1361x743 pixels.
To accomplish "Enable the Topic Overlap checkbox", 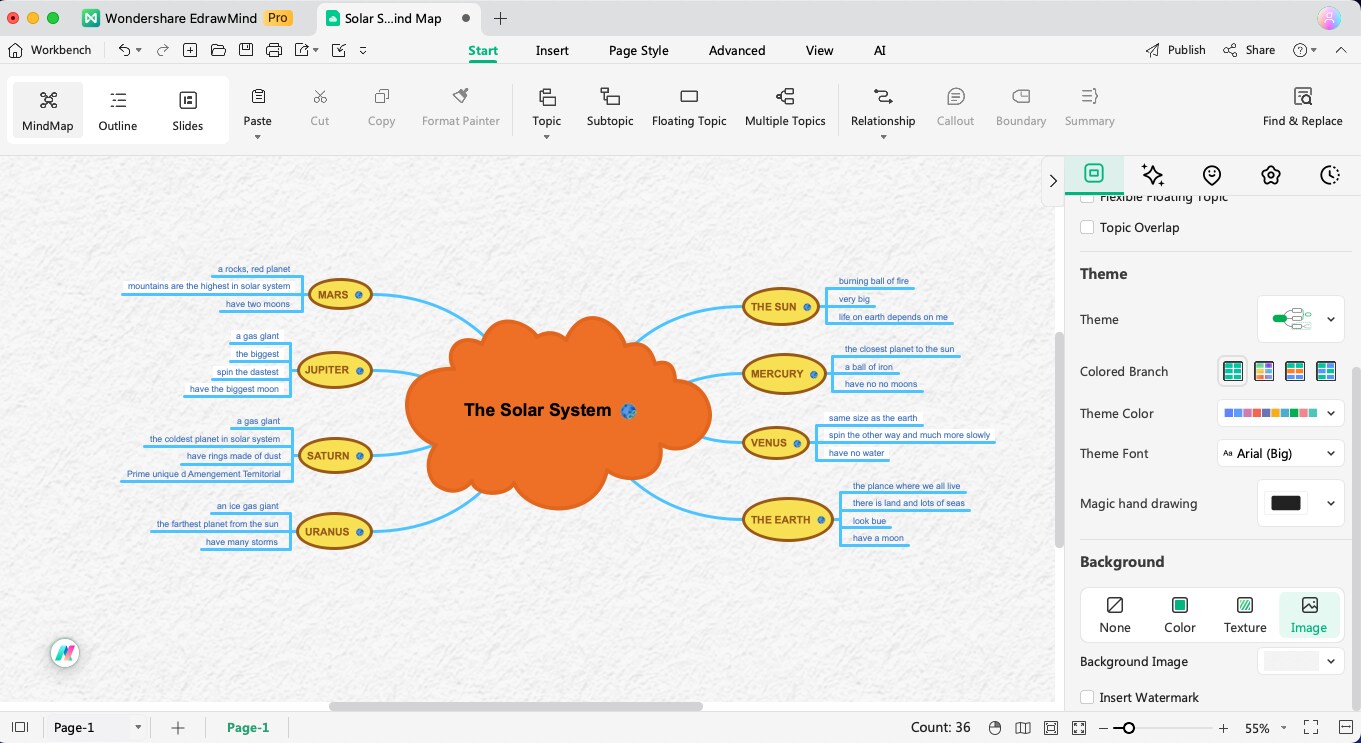I will pos(1087,228).
